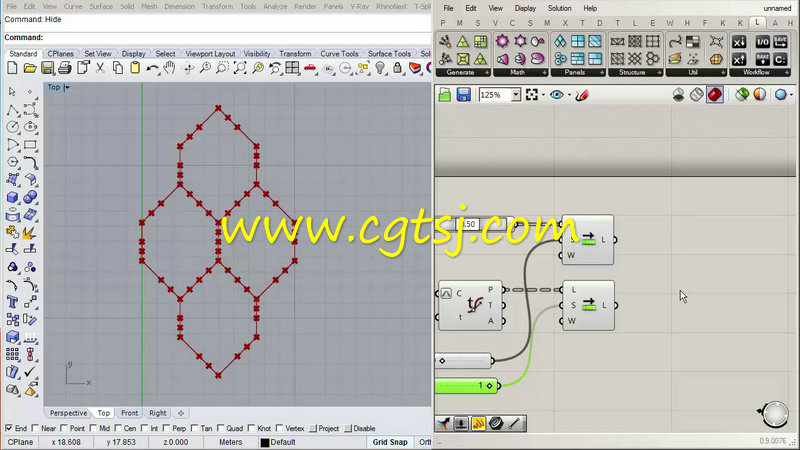This screenshot has width=800, height=450.
Task: Activate the Pan hand tool
Action: [169, 68]
